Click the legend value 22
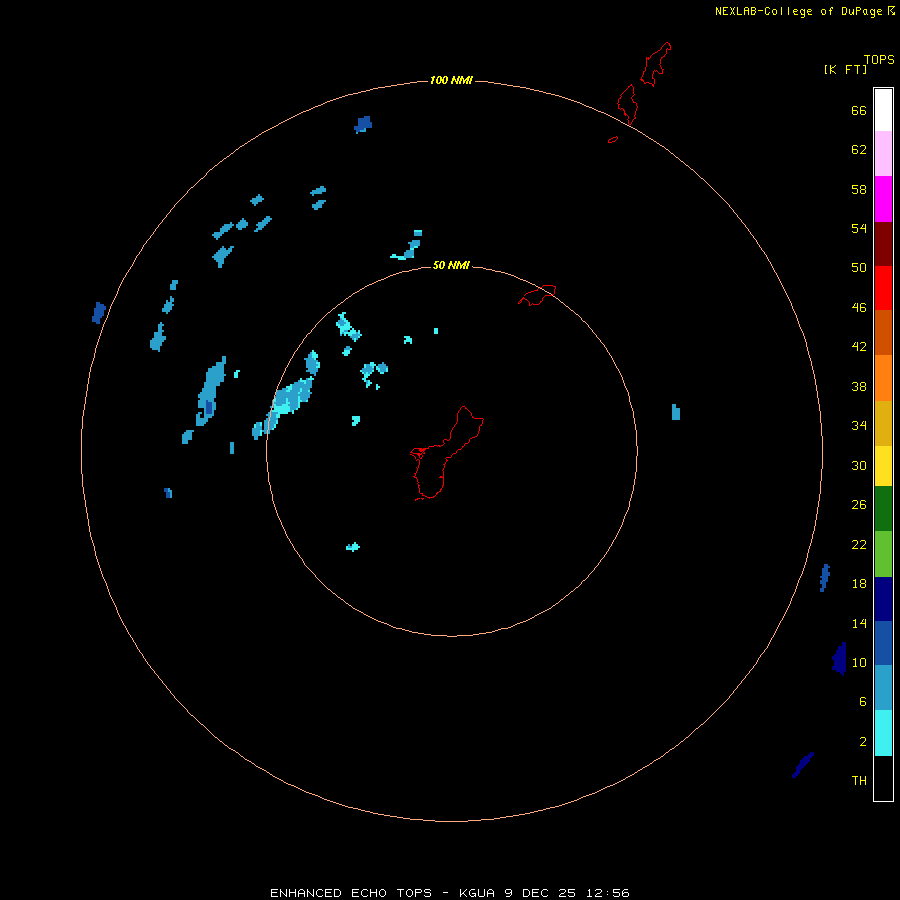900x900 pixels. coord(859,544)
